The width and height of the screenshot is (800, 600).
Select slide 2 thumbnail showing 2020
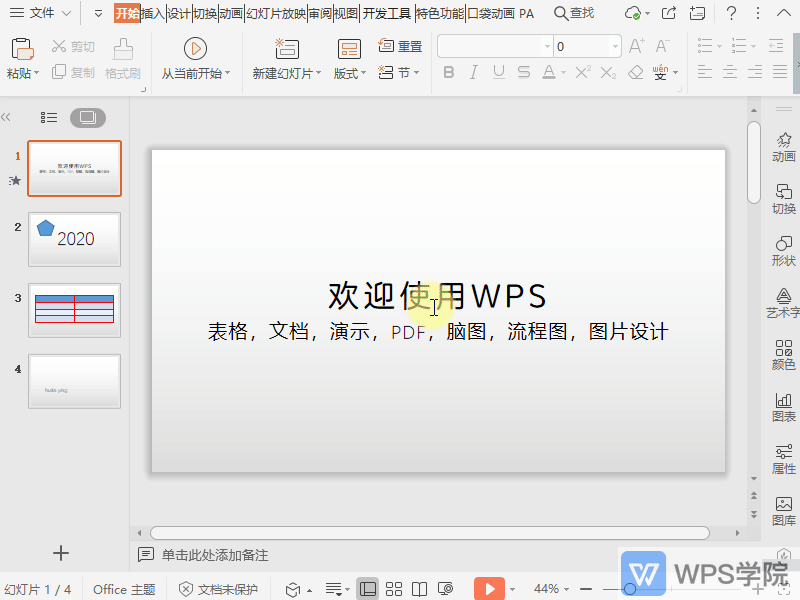click(74, 239)
